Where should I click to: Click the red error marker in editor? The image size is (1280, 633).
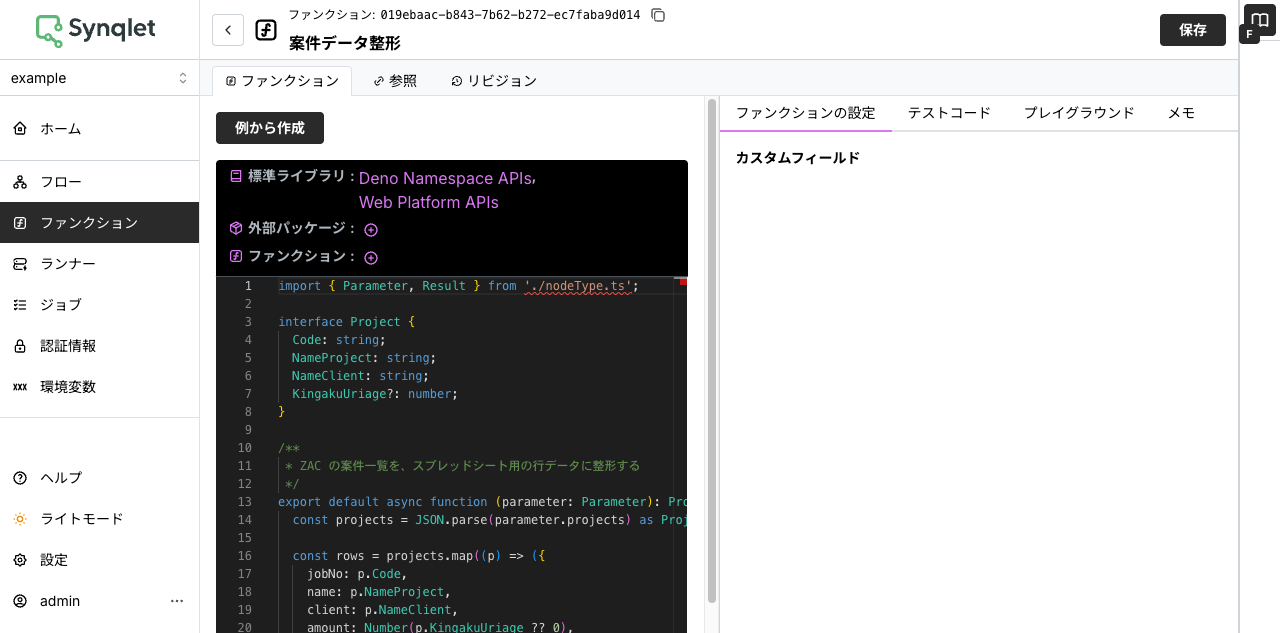point(684,282)
